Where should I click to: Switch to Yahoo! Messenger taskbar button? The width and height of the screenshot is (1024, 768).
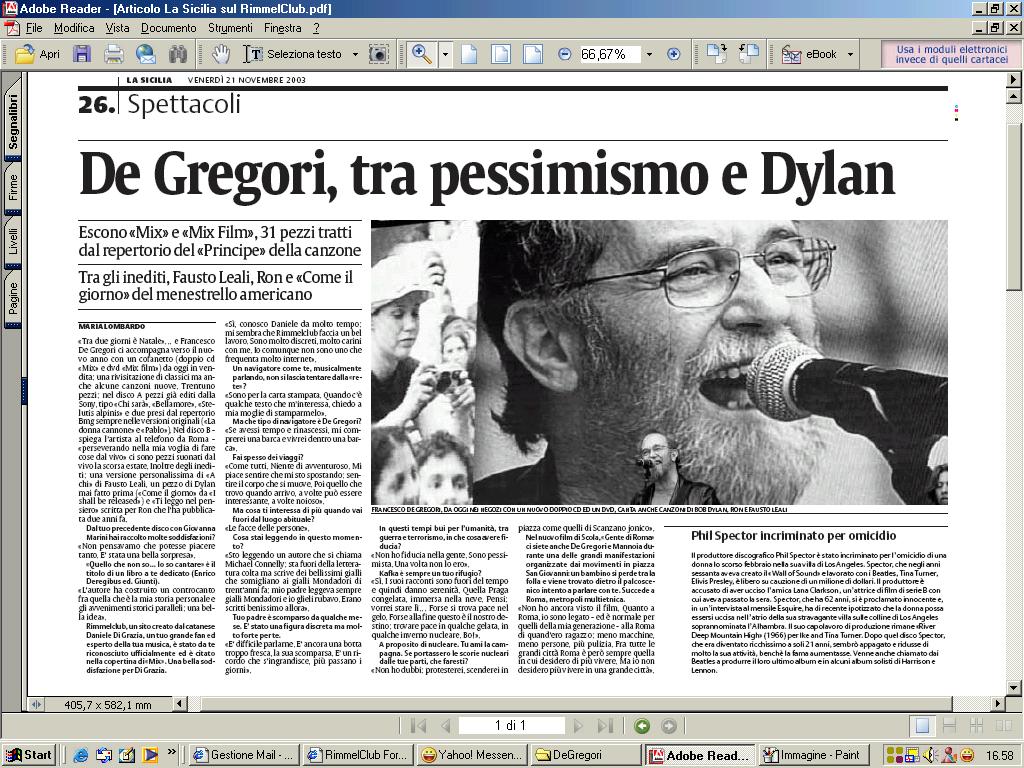point(472,755)
